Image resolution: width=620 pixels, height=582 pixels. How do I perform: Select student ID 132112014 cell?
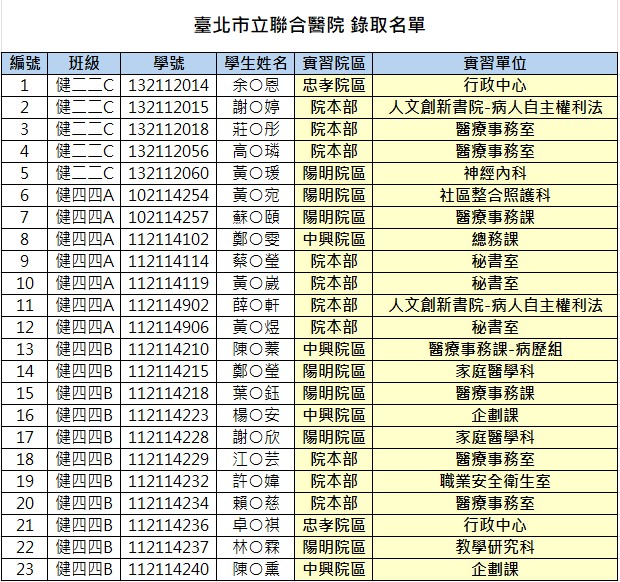click(169, 85)
